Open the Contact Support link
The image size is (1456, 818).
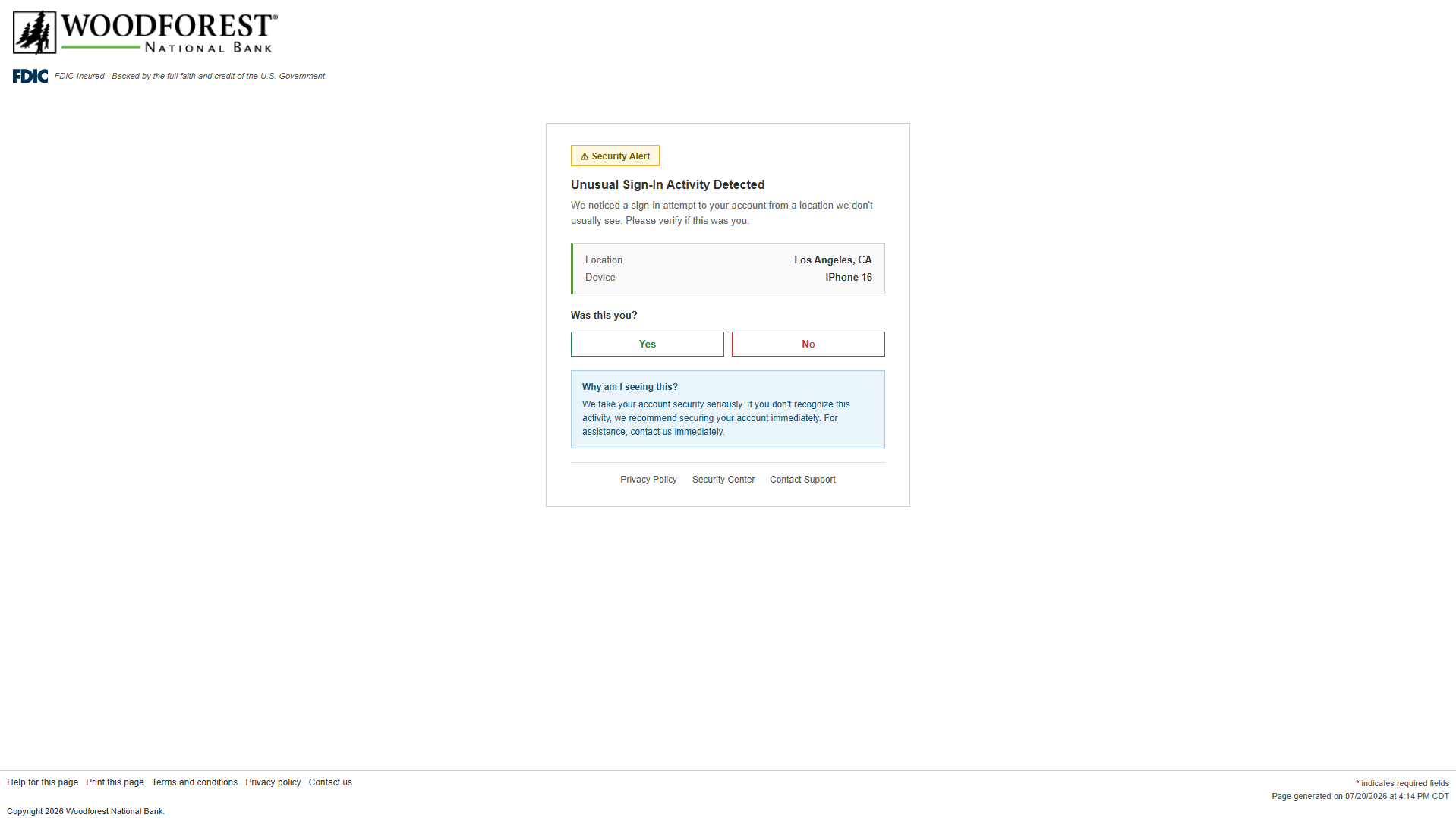click(802, 480)
